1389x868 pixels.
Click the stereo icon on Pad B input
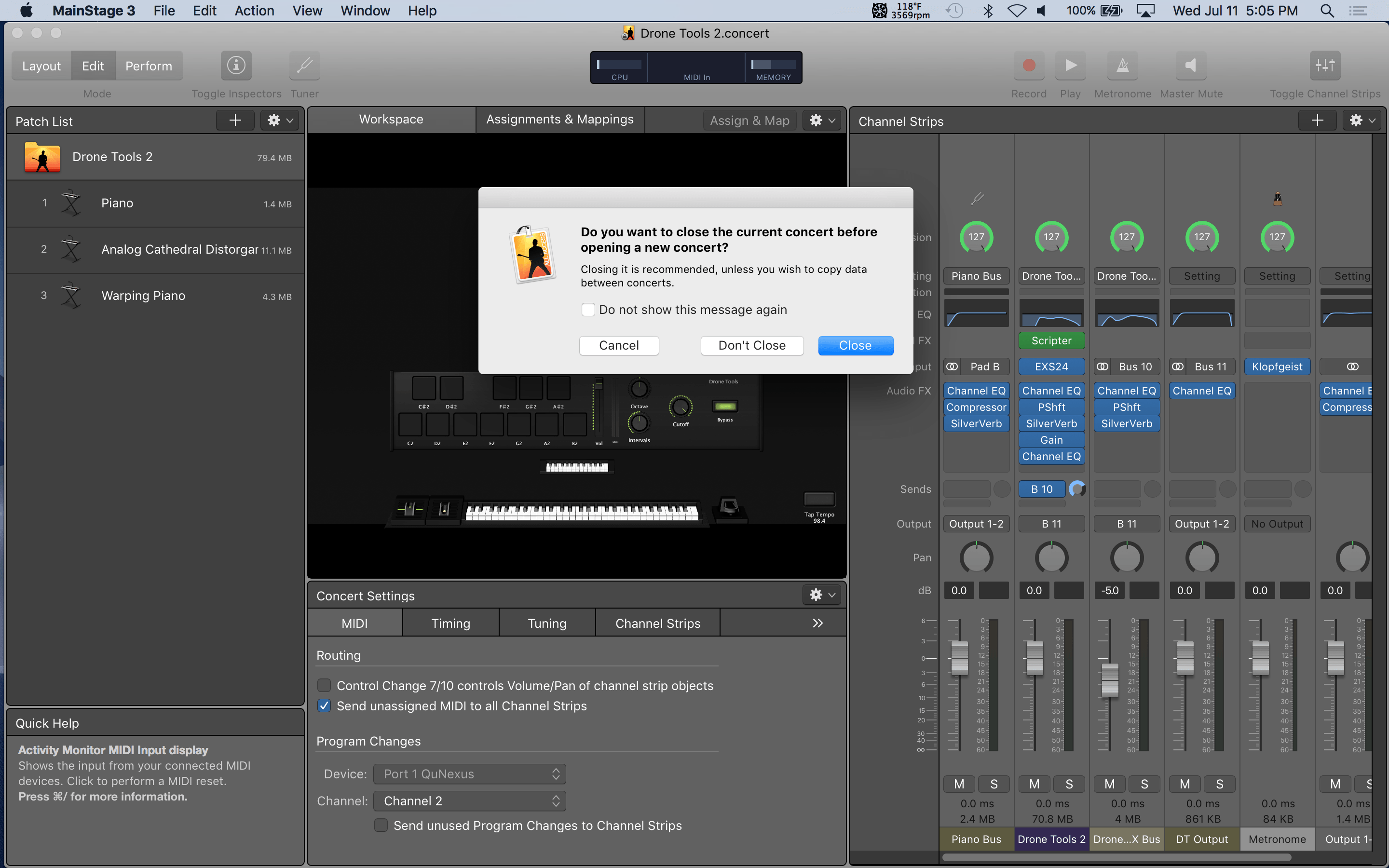(x=952, y=366)
